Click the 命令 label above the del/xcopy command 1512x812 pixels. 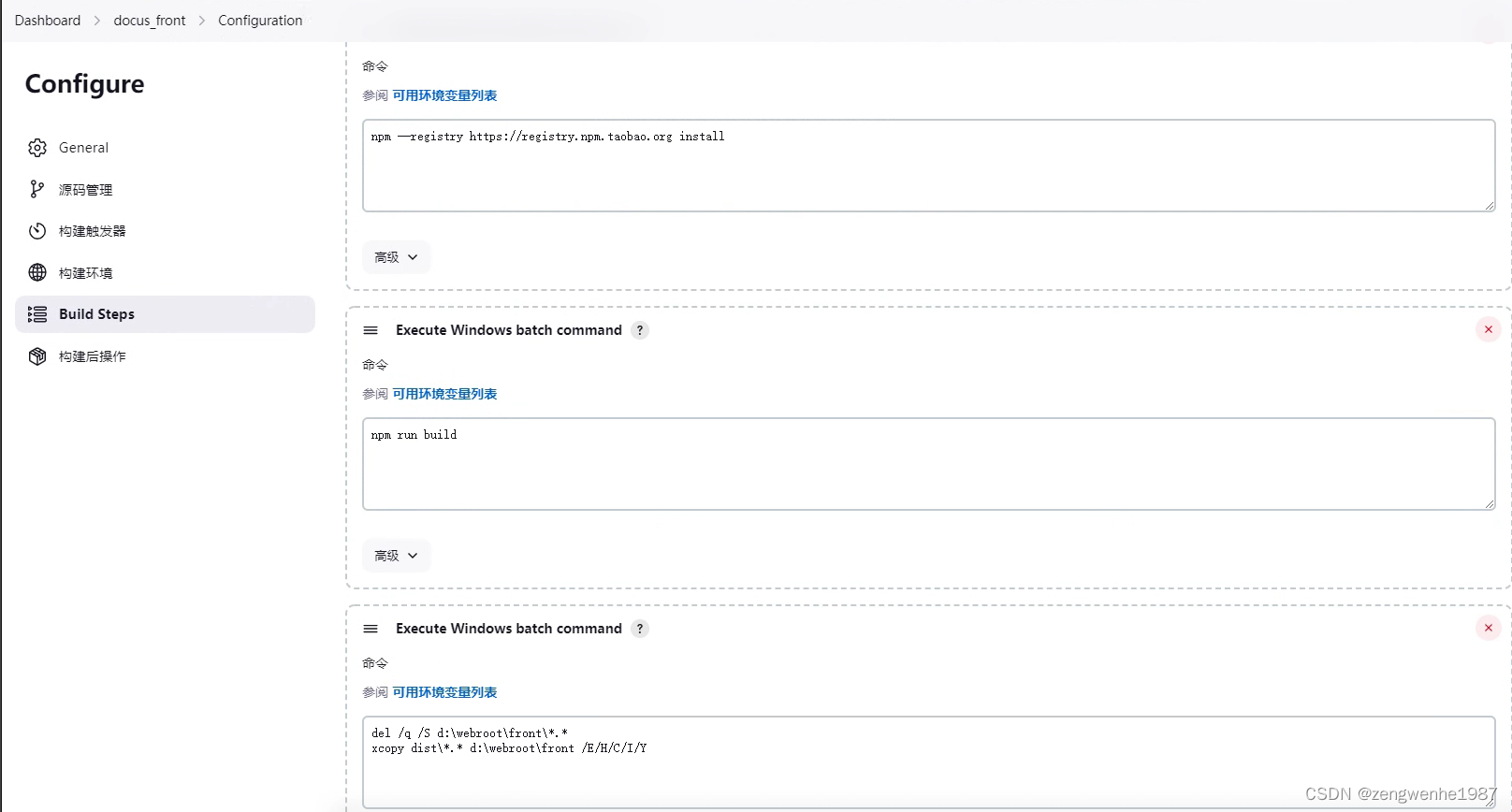(x=375, y=663)
